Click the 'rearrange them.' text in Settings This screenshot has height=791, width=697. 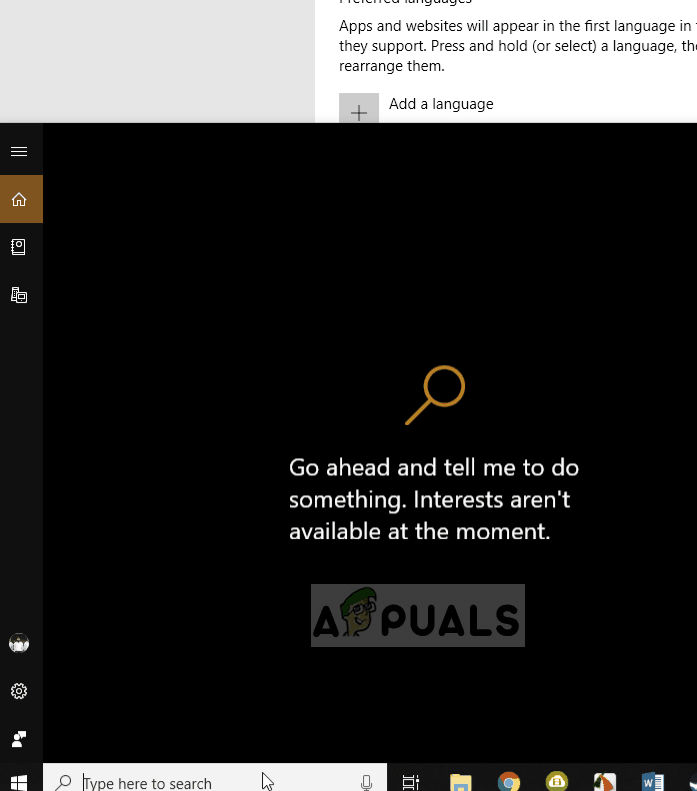click(x=392, y=66)
